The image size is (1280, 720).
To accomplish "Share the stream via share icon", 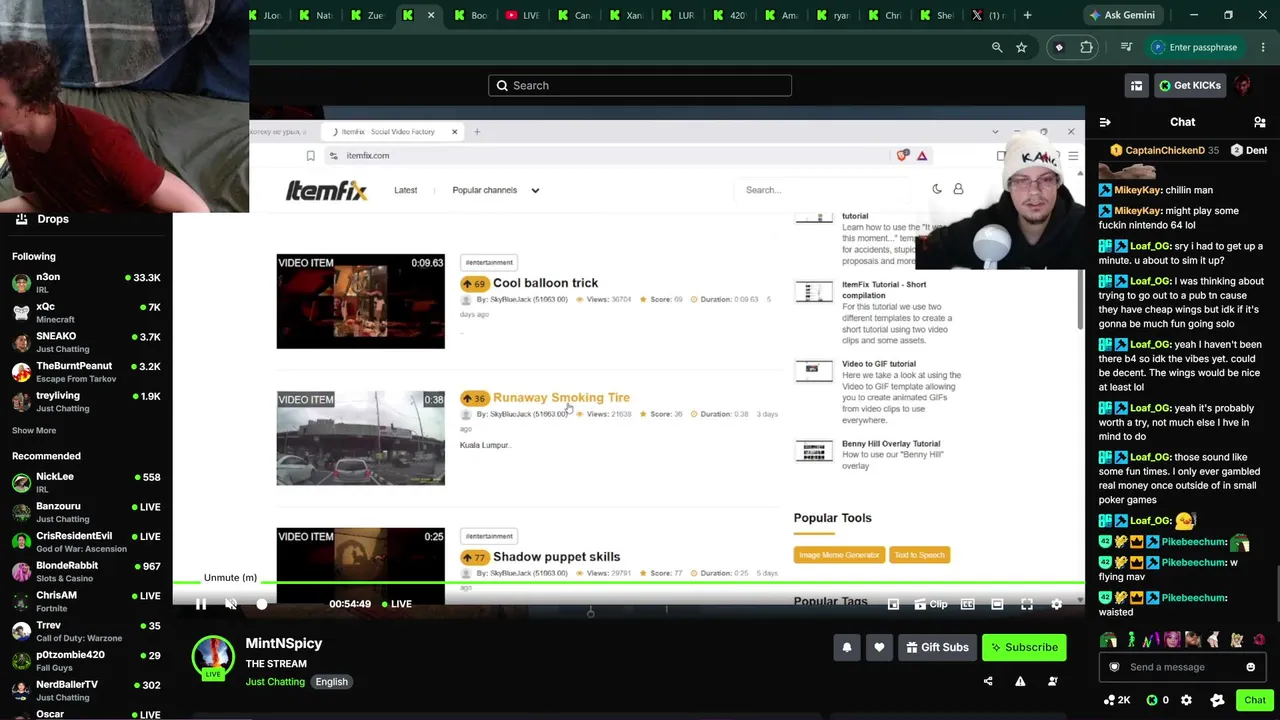I will pyautogui.click(x=988, y=681).
